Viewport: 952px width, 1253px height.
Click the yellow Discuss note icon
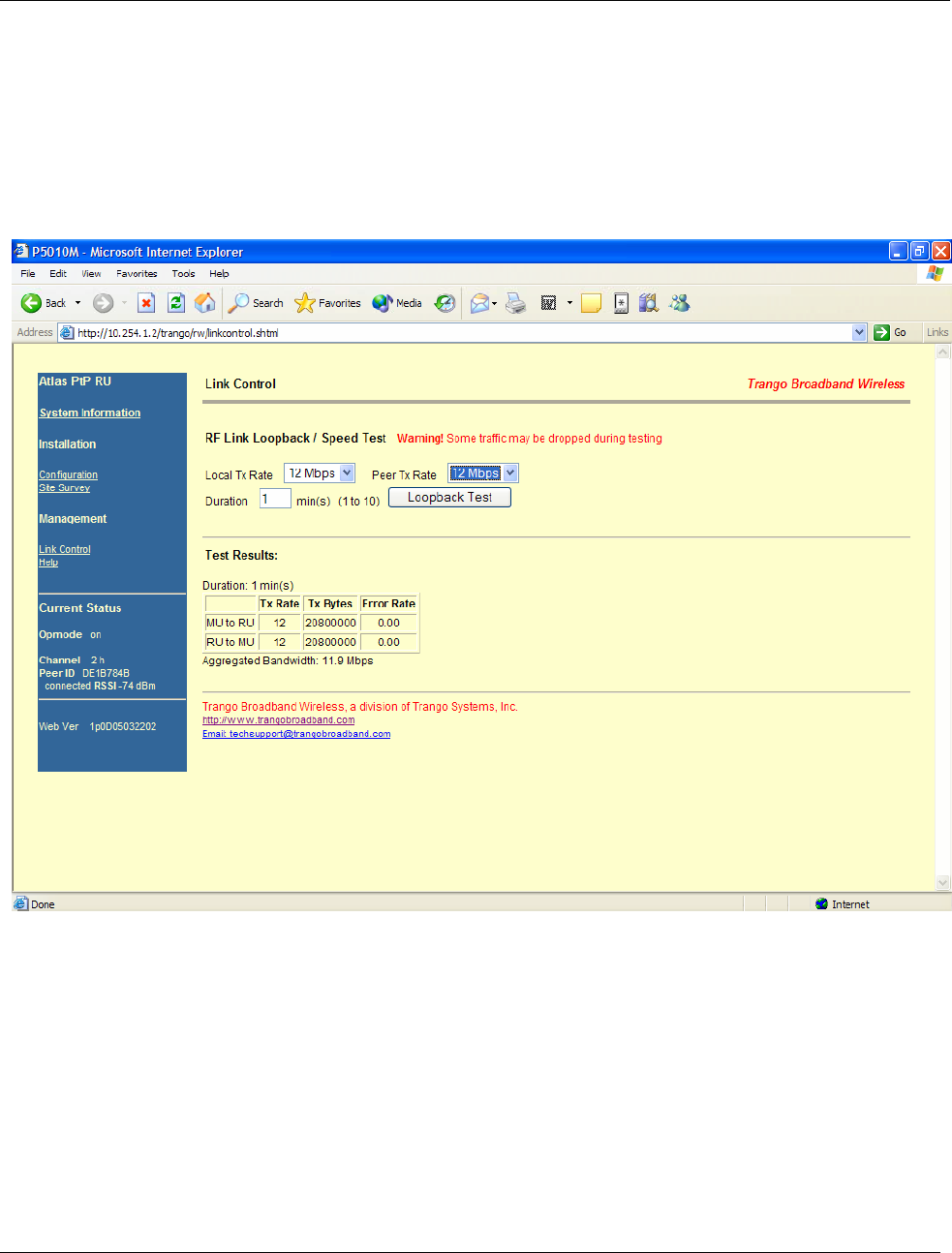[591, 303]
